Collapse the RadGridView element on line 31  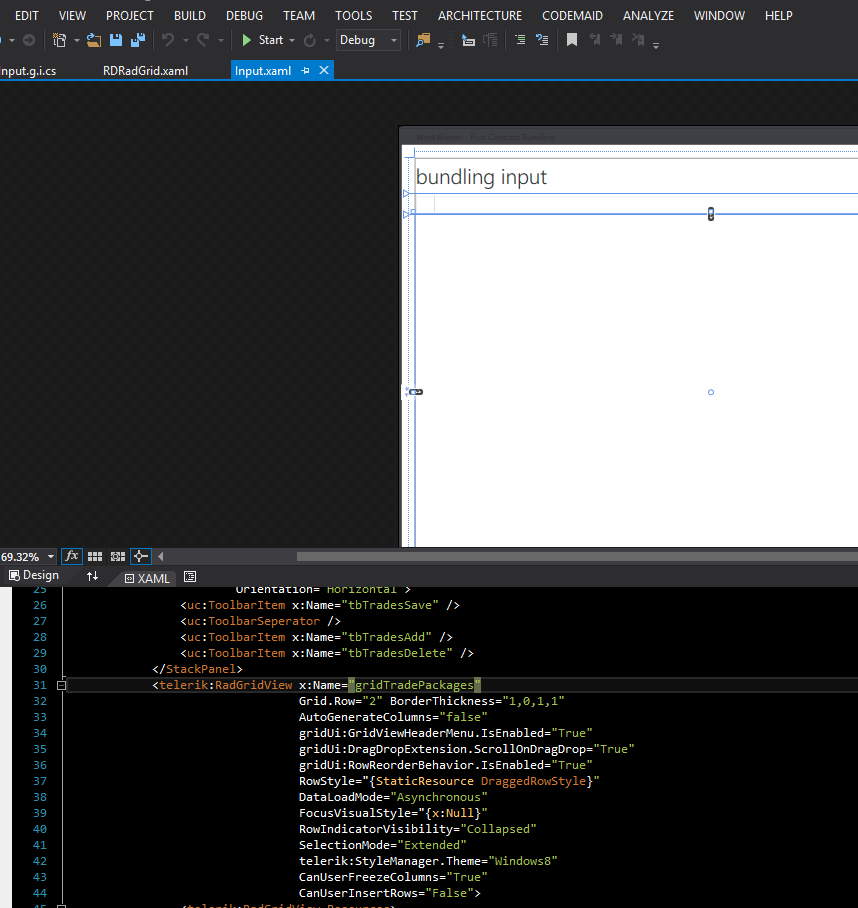coord(62,685)
